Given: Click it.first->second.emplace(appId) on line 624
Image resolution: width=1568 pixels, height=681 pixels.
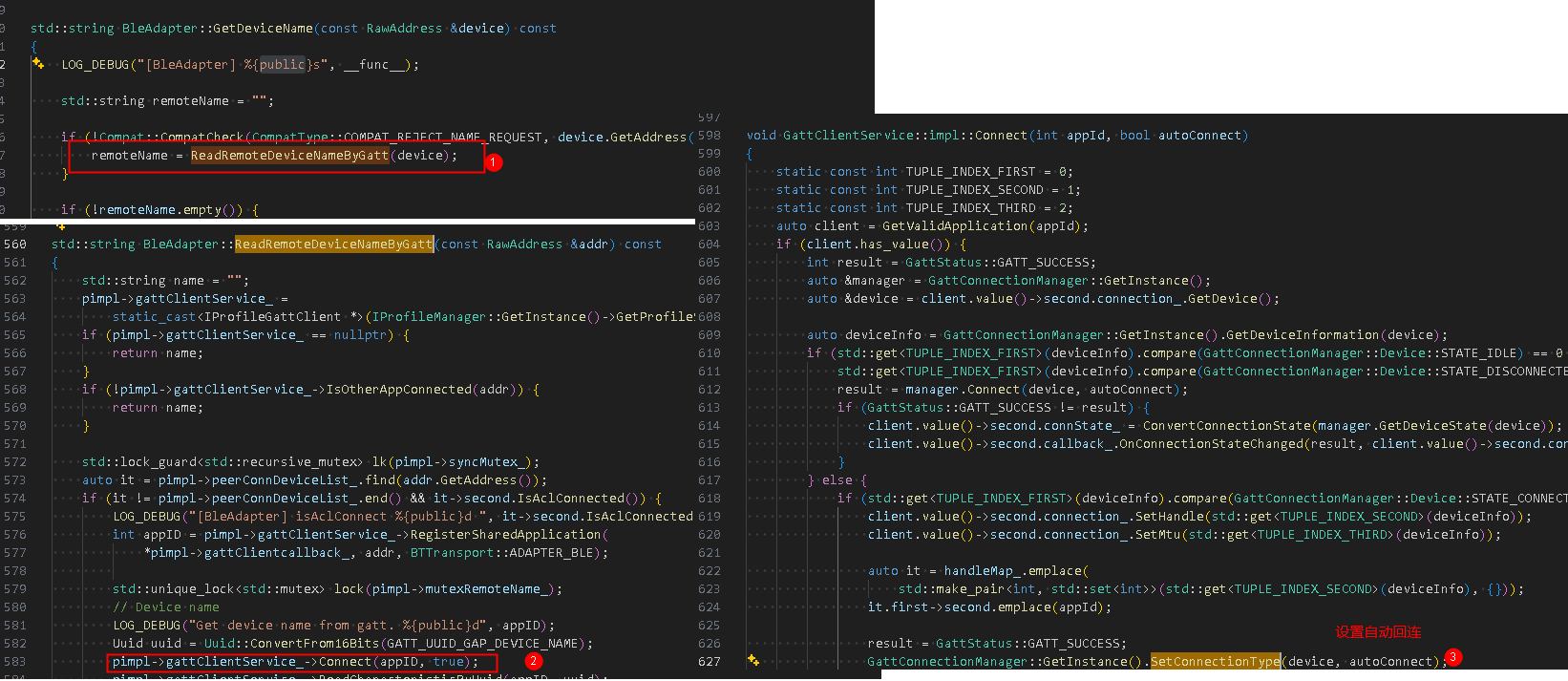Looking at the screenshot, I should [x=986, y=607].
